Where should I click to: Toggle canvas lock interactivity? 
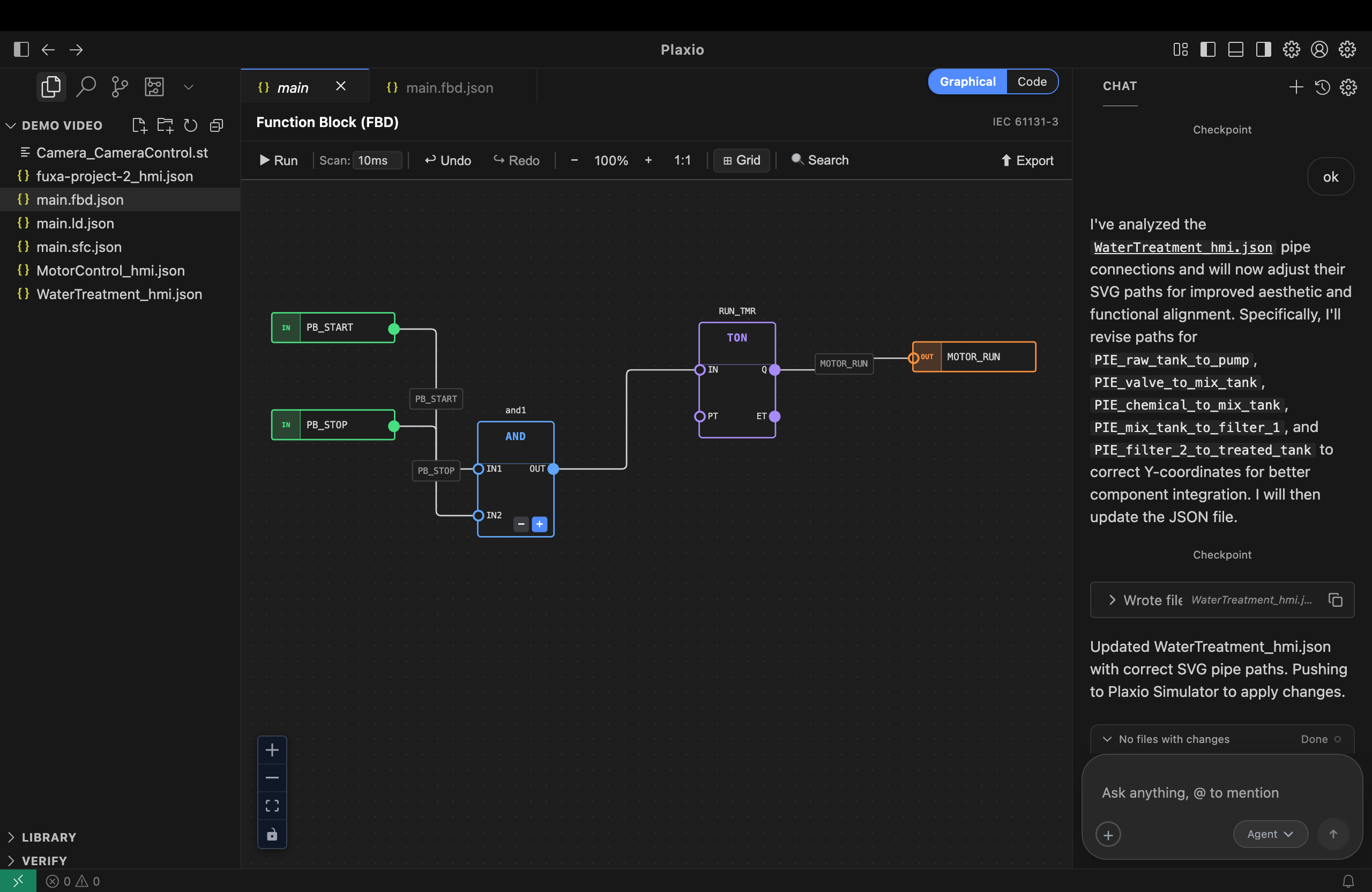272,834
